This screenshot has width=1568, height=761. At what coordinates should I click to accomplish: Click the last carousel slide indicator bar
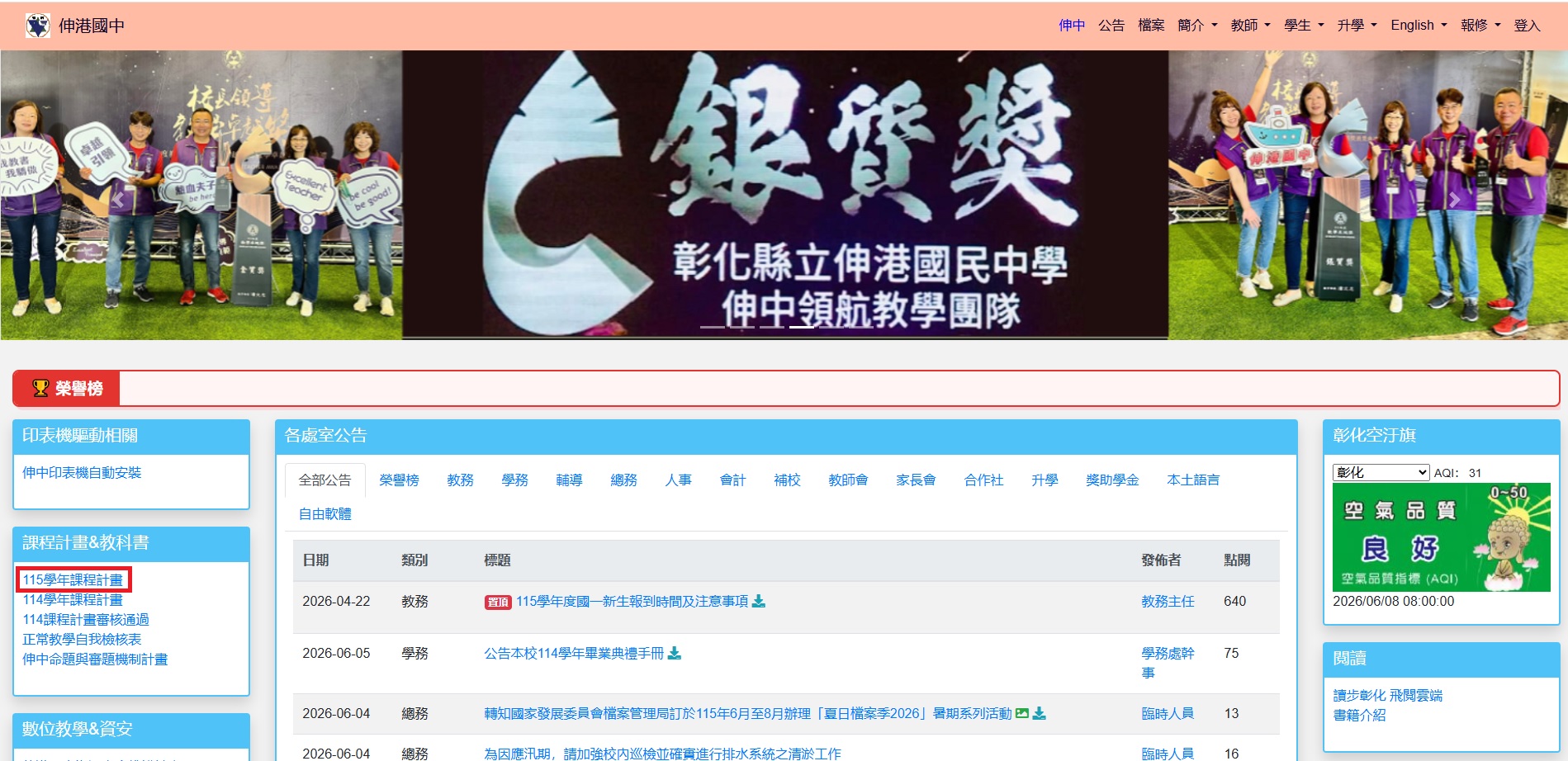coord(861,327)
